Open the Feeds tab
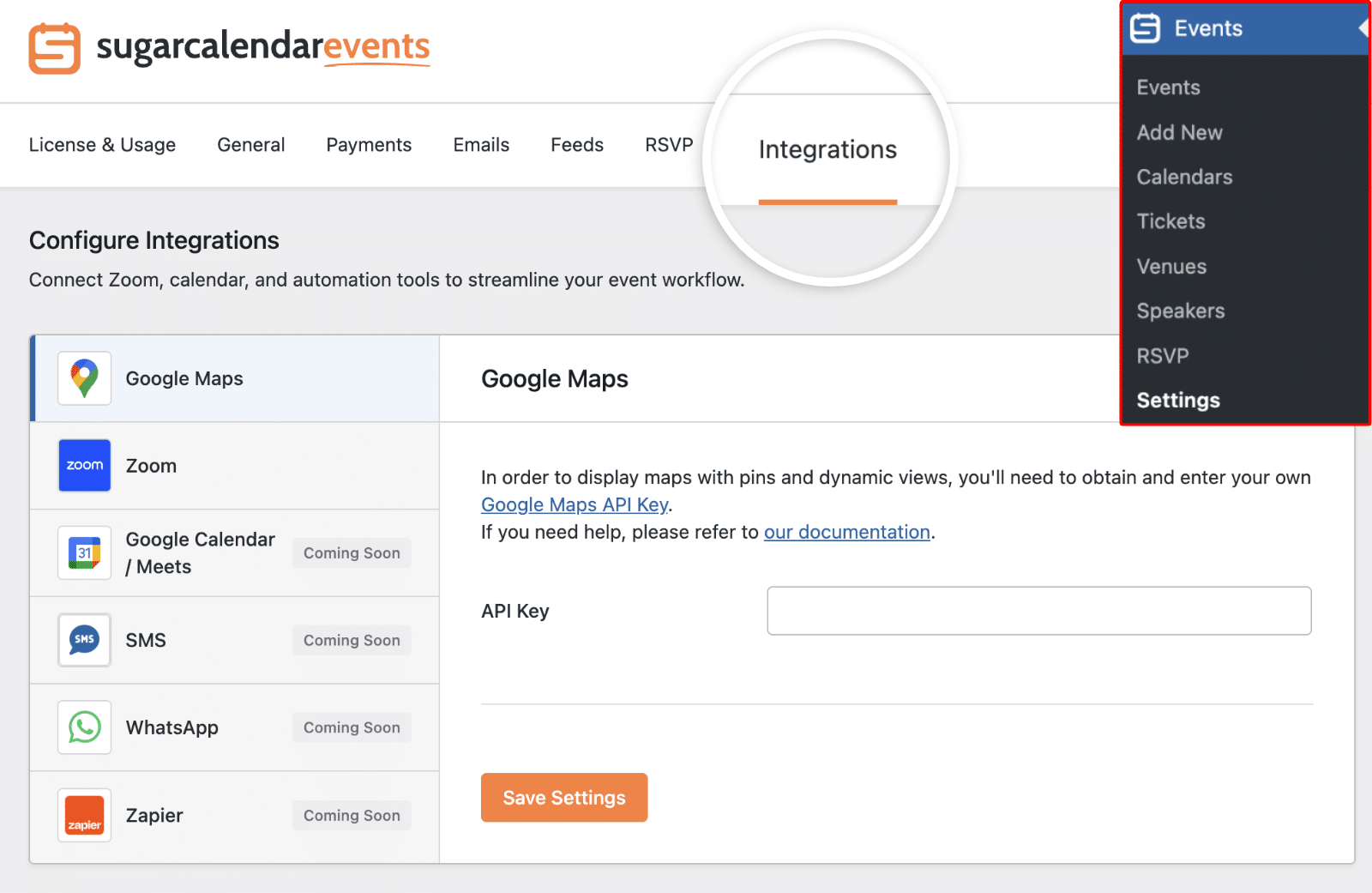 pyautogui.click(x=577, y=145)
